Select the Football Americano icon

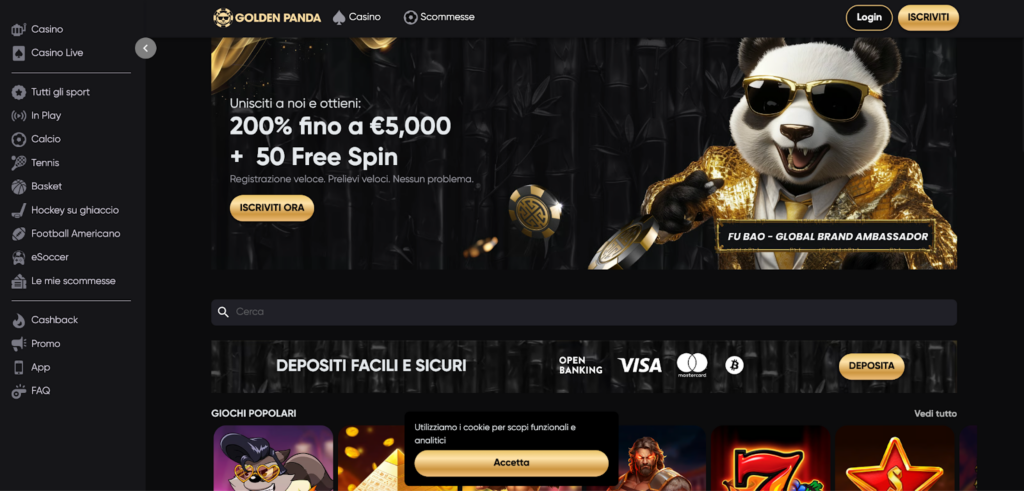pos(19,234)
